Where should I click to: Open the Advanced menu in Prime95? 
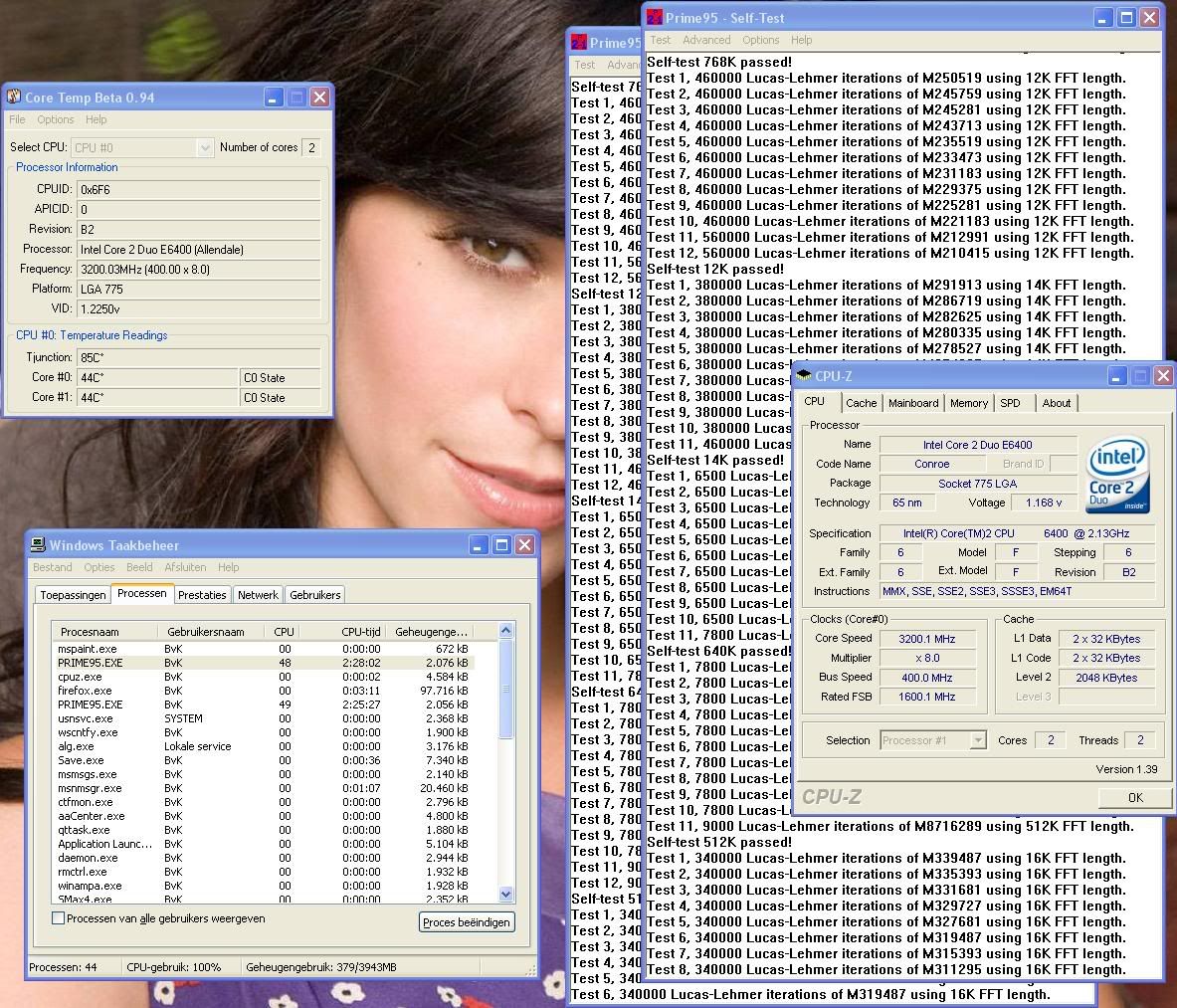coord(706,40)
